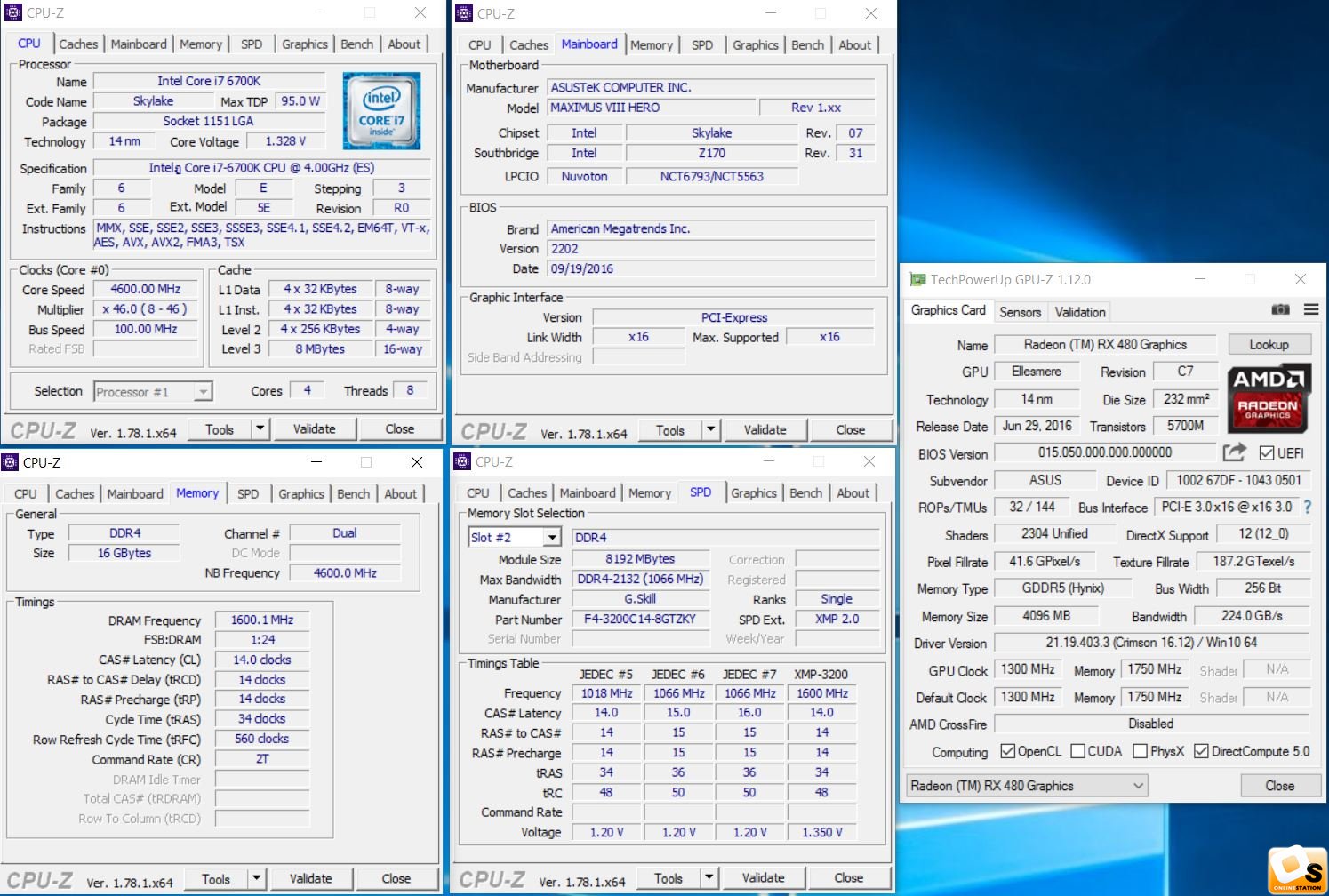Click the AMD Radeon Graphics logo

1268,398
